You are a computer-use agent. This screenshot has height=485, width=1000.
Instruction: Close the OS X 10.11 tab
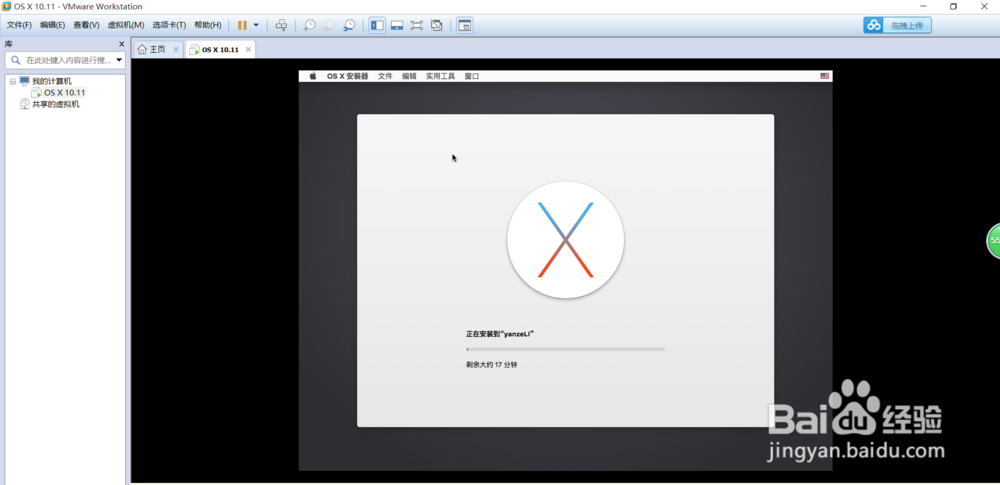[248, 49]
